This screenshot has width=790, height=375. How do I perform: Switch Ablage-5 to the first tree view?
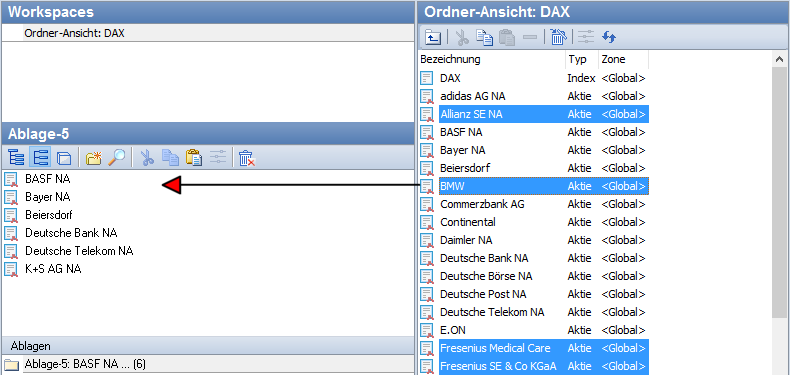pyautogui.click(x=17, y=158)
